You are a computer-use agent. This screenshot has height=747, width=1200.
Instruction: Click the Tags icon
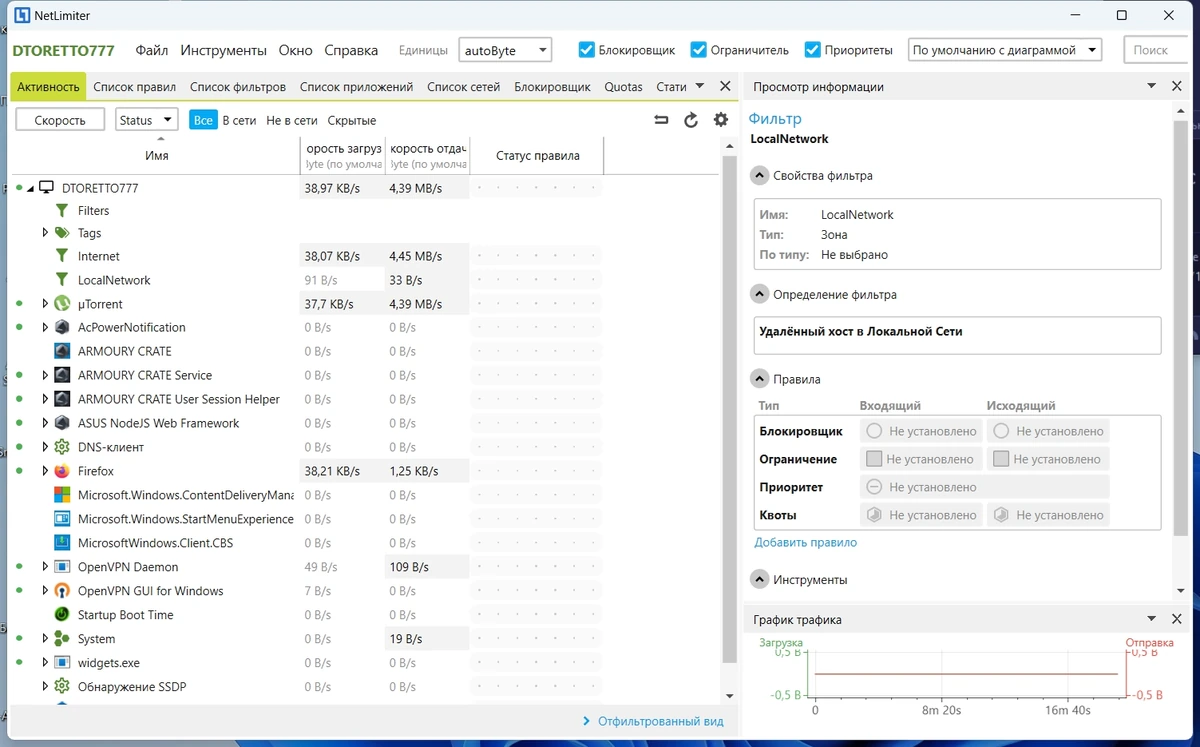click(62, 233)
